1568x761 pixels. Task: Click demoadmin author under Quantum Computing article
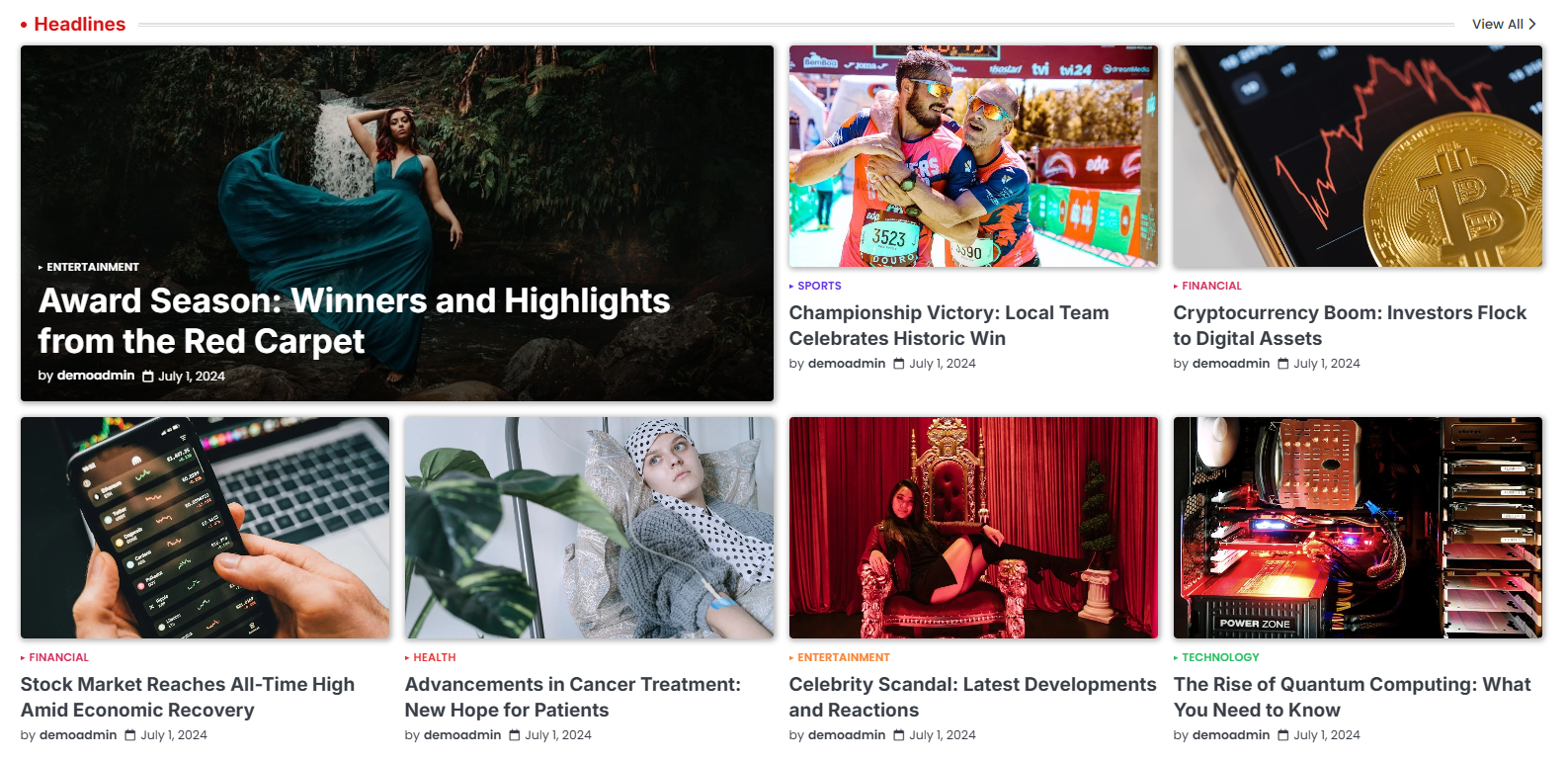click(1231, 735)
